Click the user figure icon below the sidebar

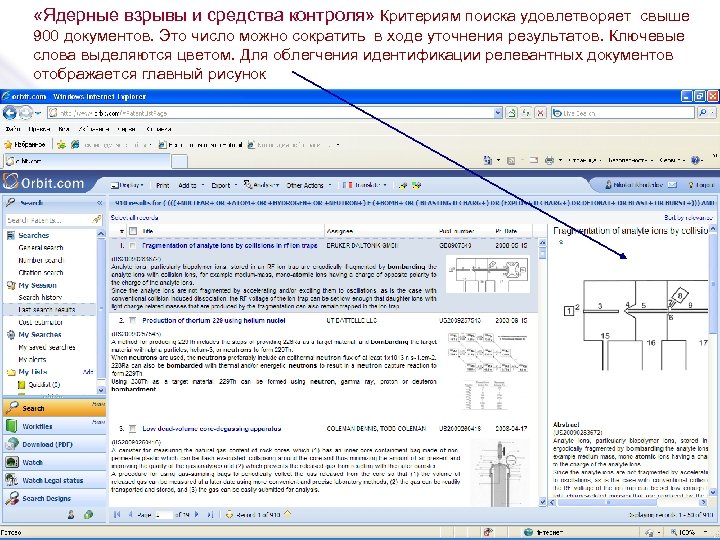tap(71, 515)
